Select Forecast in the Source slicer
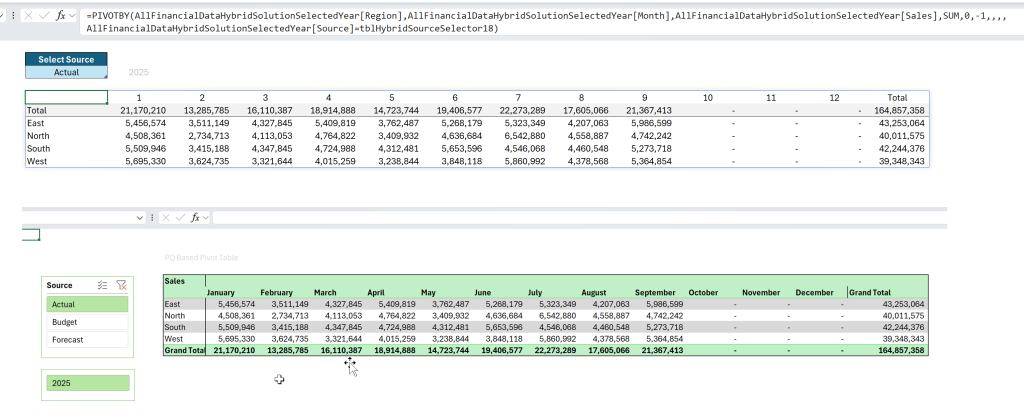 (x=88, y=339)
